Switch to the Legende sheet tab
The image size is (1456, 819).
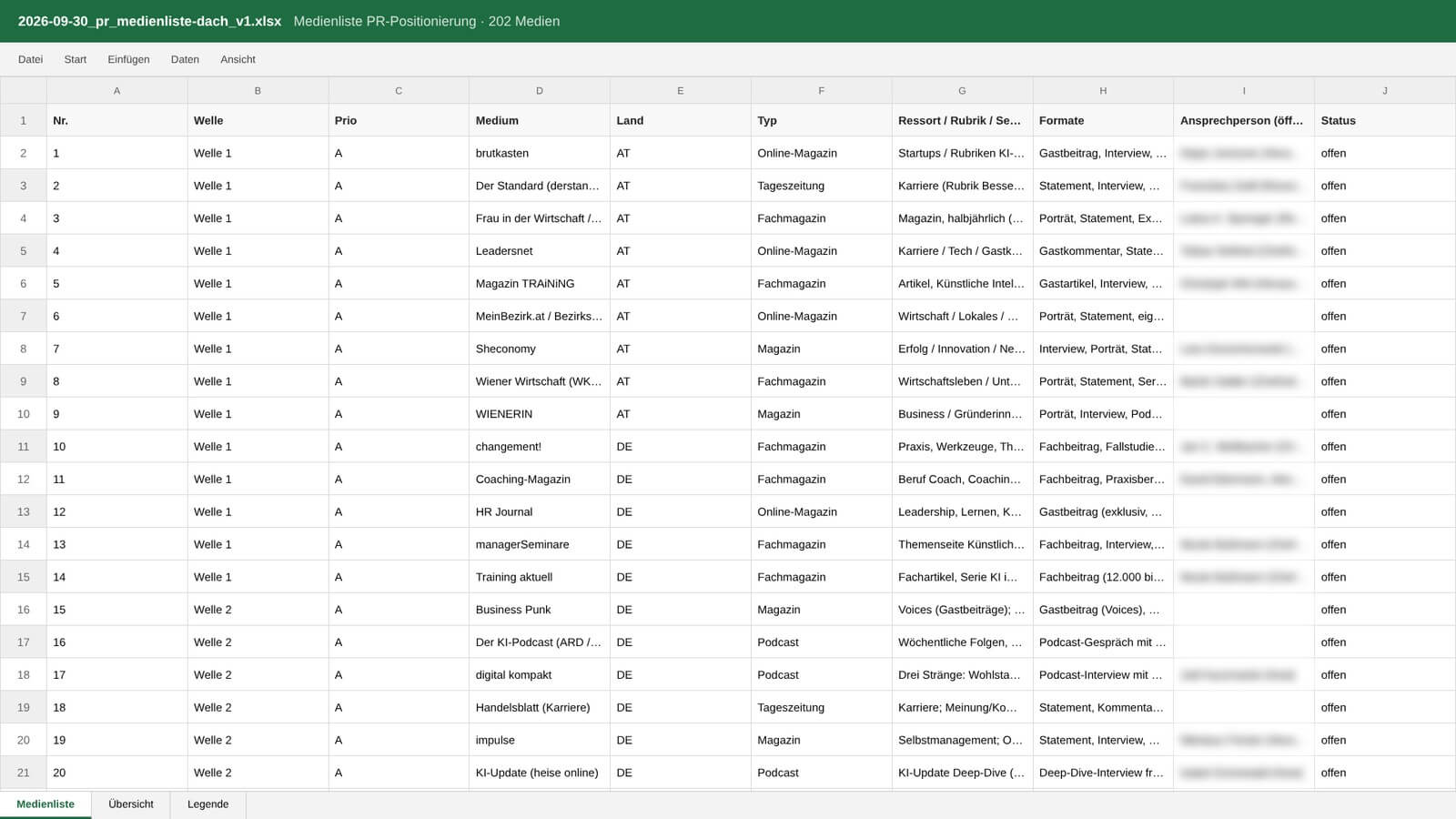(207, 804)
